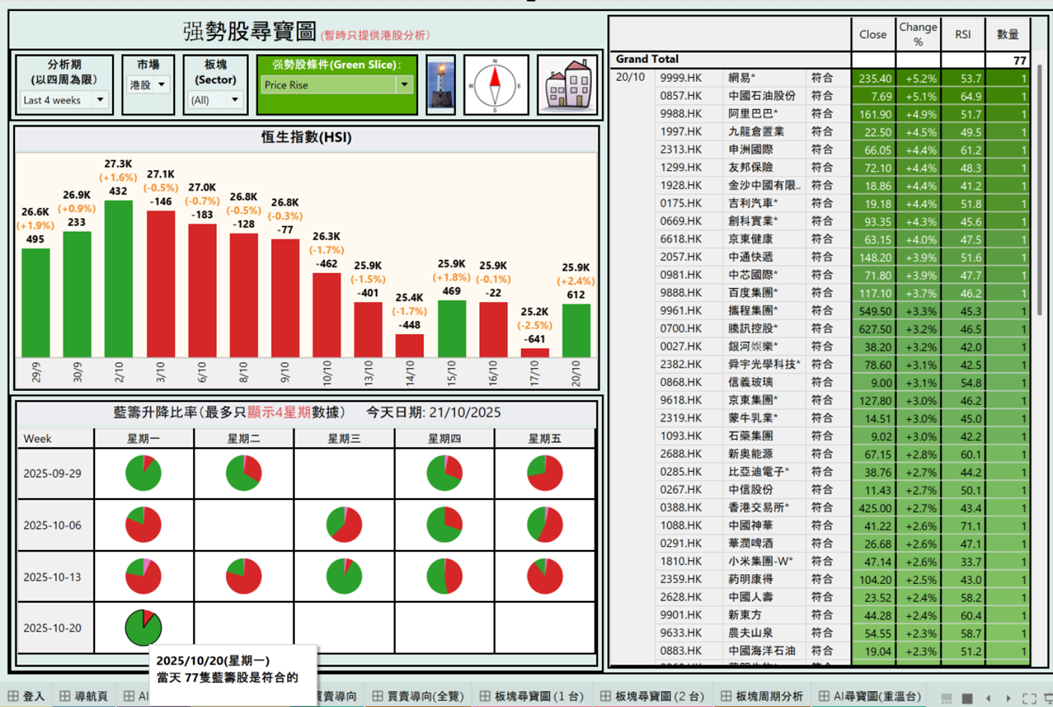Switch to the 登入 tab
The height and width of the screenshot is (707, 1053).
[27, 696]
